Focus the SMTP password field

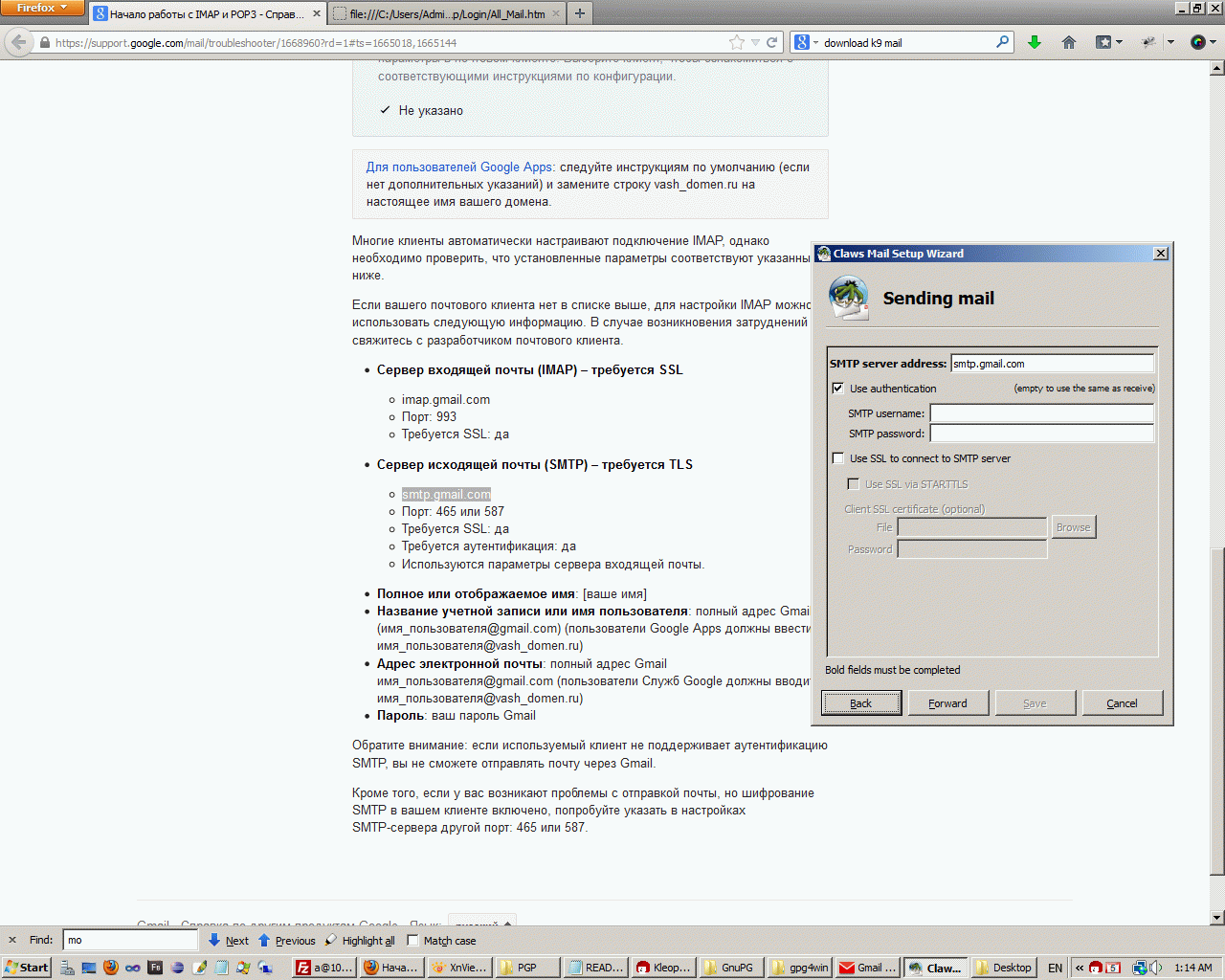(x=1042, y=434)
